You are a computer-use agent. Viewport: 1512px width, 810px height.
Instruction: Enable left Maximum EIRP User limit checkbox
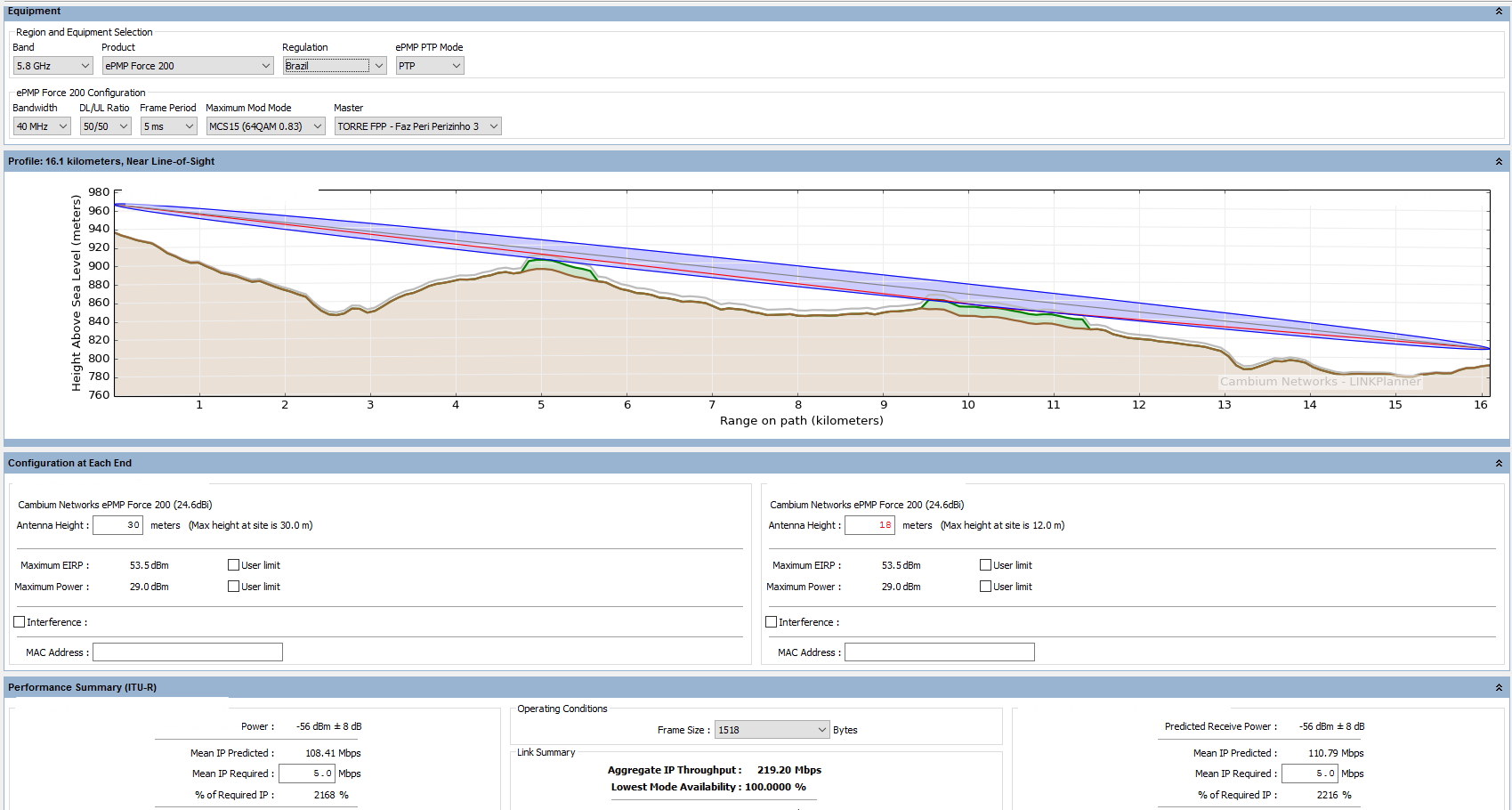234,565
